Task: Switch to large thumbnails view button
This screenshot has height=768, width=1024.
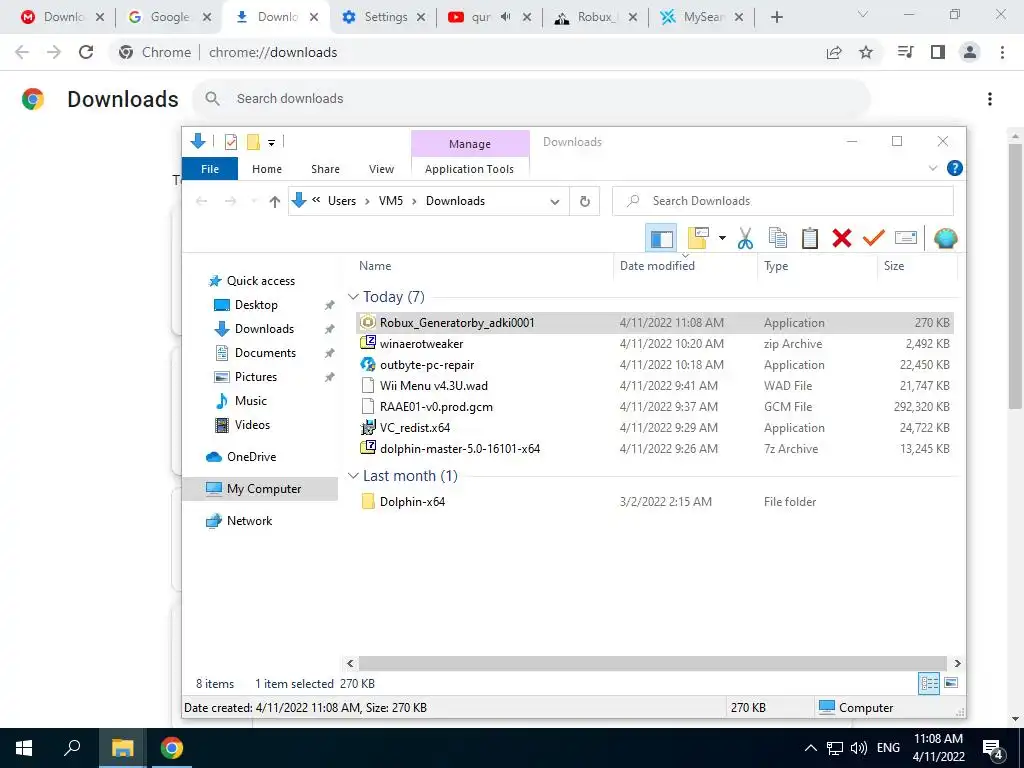Action: click(951, 683)
